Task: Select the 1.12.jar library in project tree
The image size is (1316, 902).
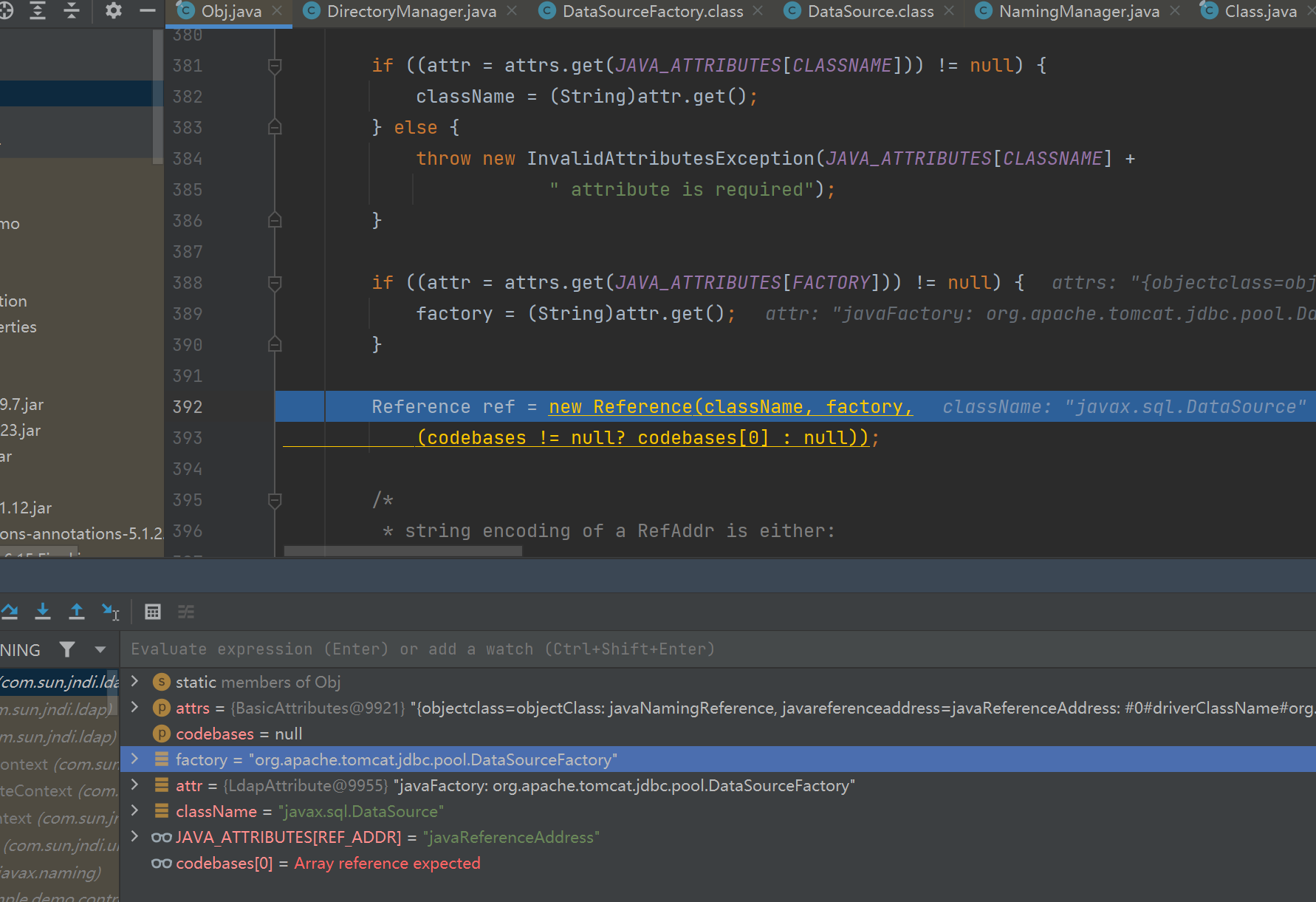Action: 26,508
